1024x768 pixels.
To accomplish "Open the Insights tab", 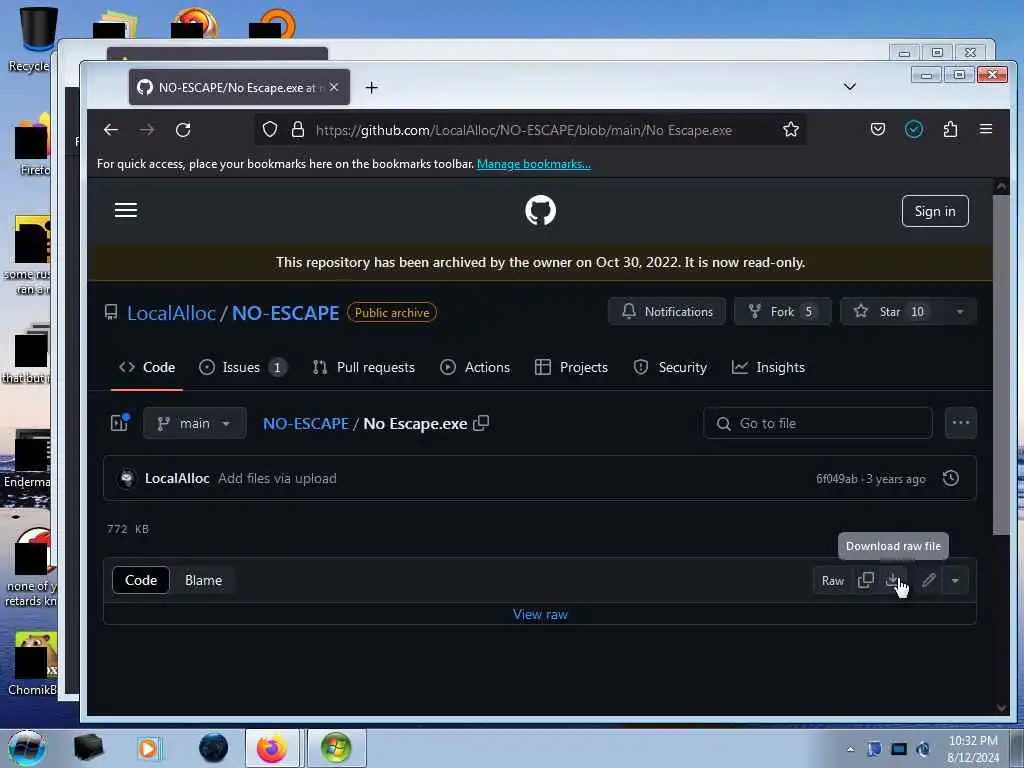I will click(768, 367).
